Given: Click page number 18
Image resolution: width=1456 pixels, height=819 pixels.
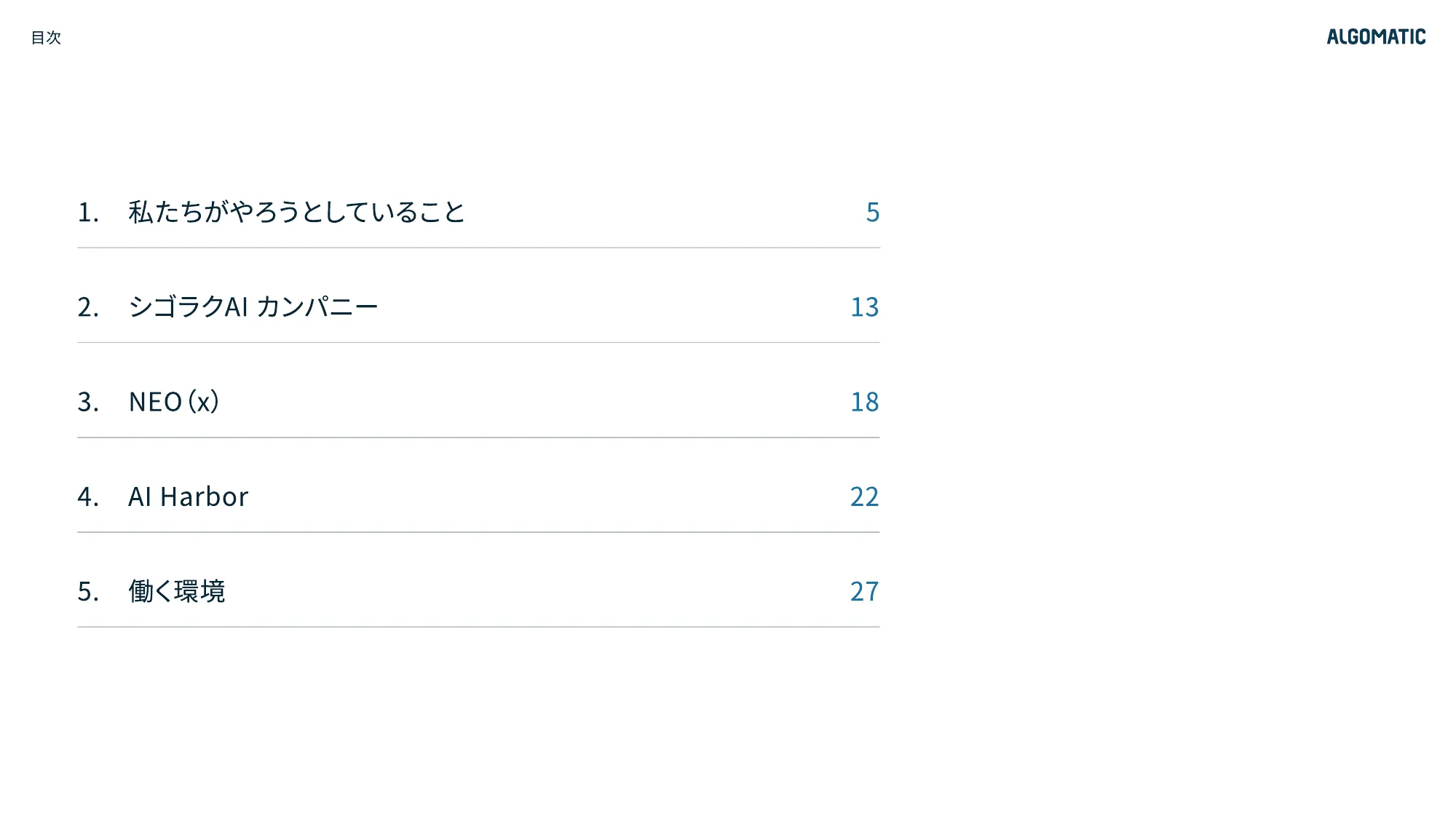Looking at the screenshot, I should pyautogui.click(x=865, y=402).
